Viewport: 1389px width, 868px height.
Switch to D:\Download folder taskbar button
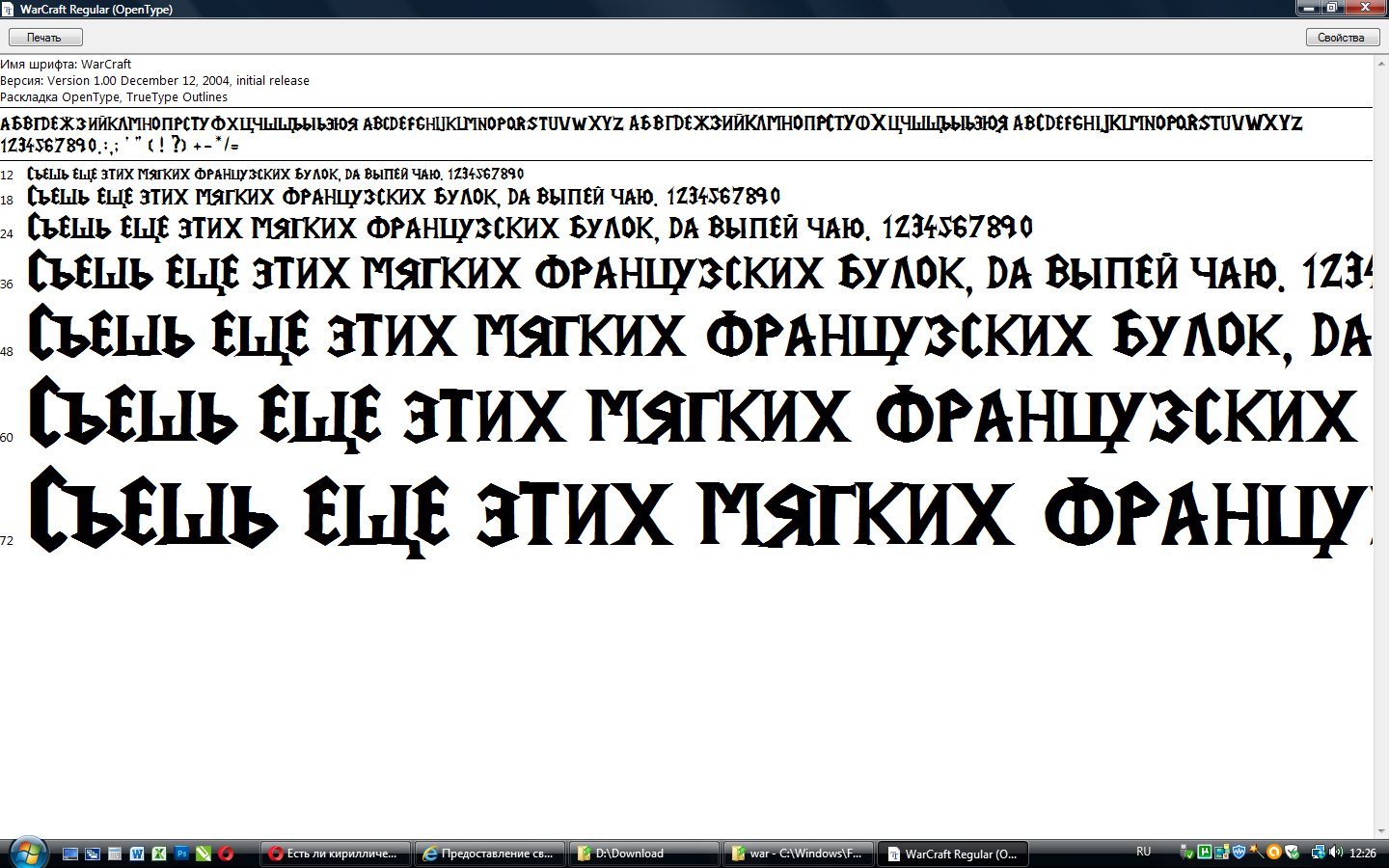644,854
